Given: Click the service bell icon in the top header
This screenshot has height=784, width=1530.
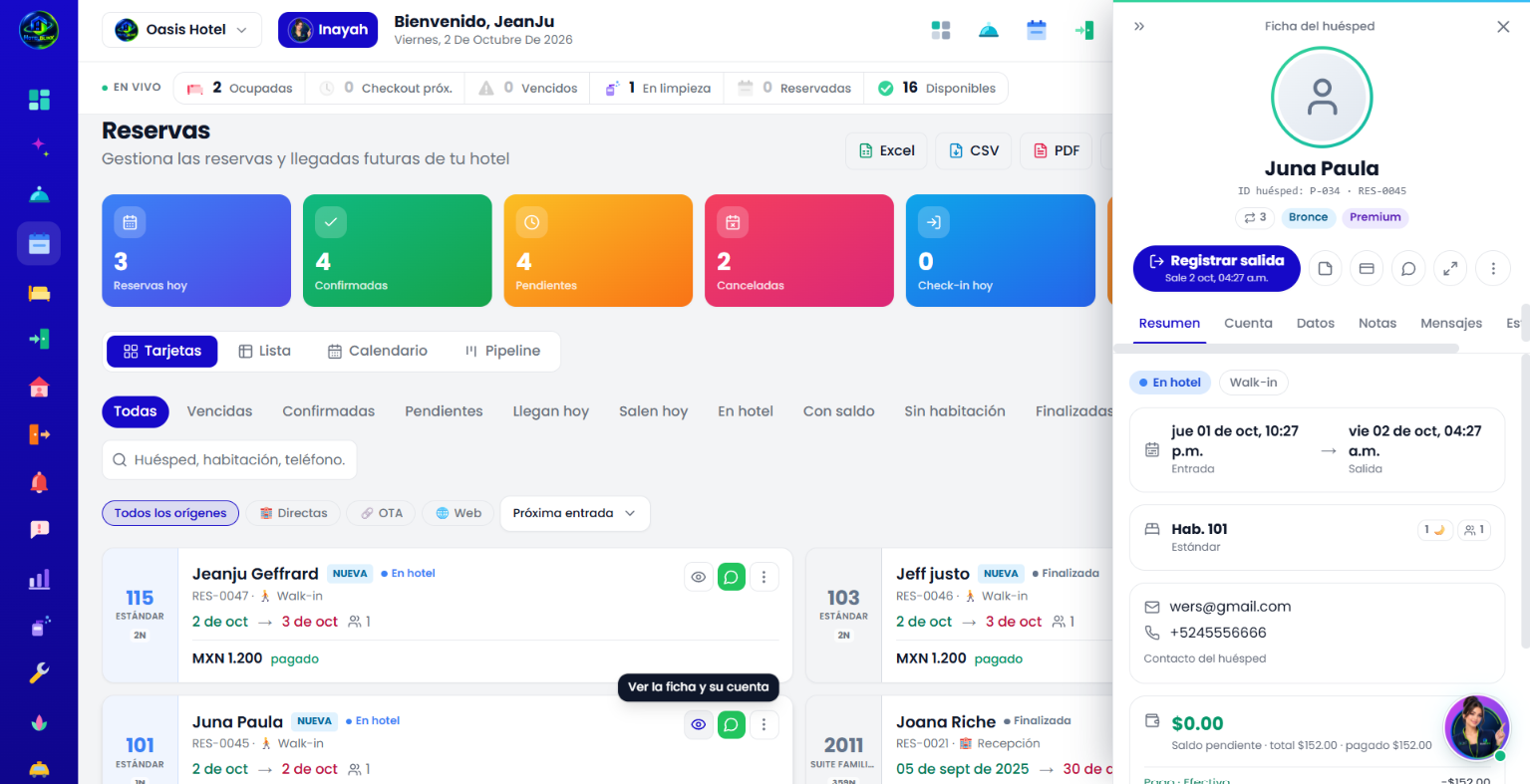Looking at the screenshot, I should 989,30.
